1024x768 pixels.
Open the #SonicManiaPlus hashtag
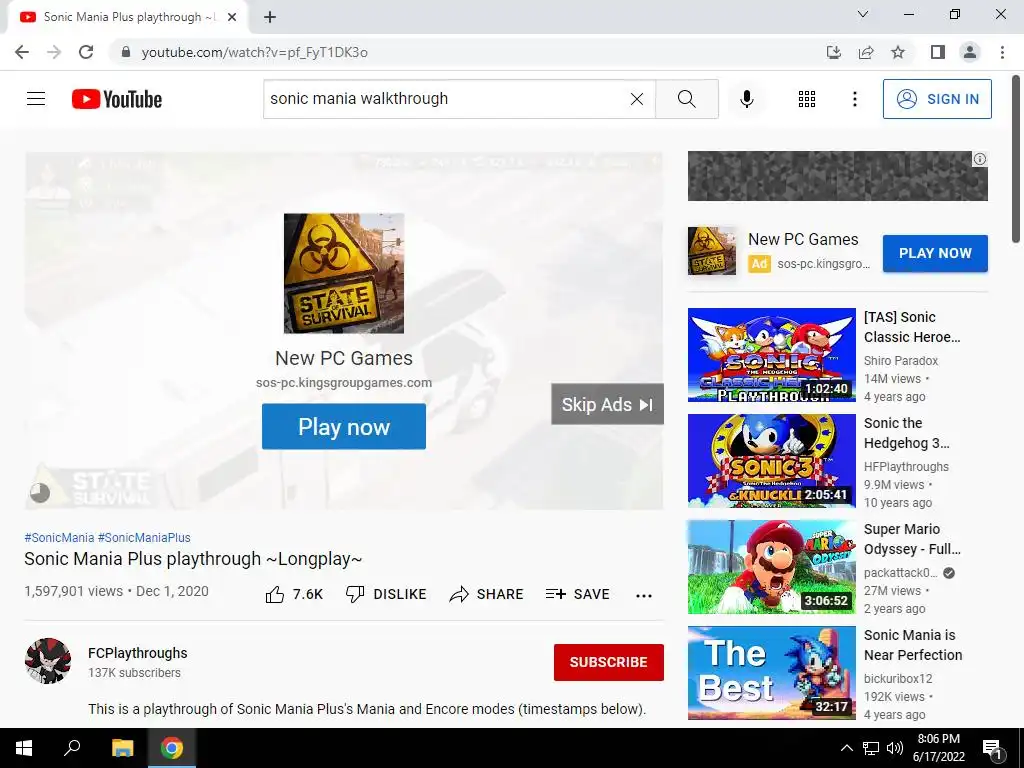pos(144,537)
